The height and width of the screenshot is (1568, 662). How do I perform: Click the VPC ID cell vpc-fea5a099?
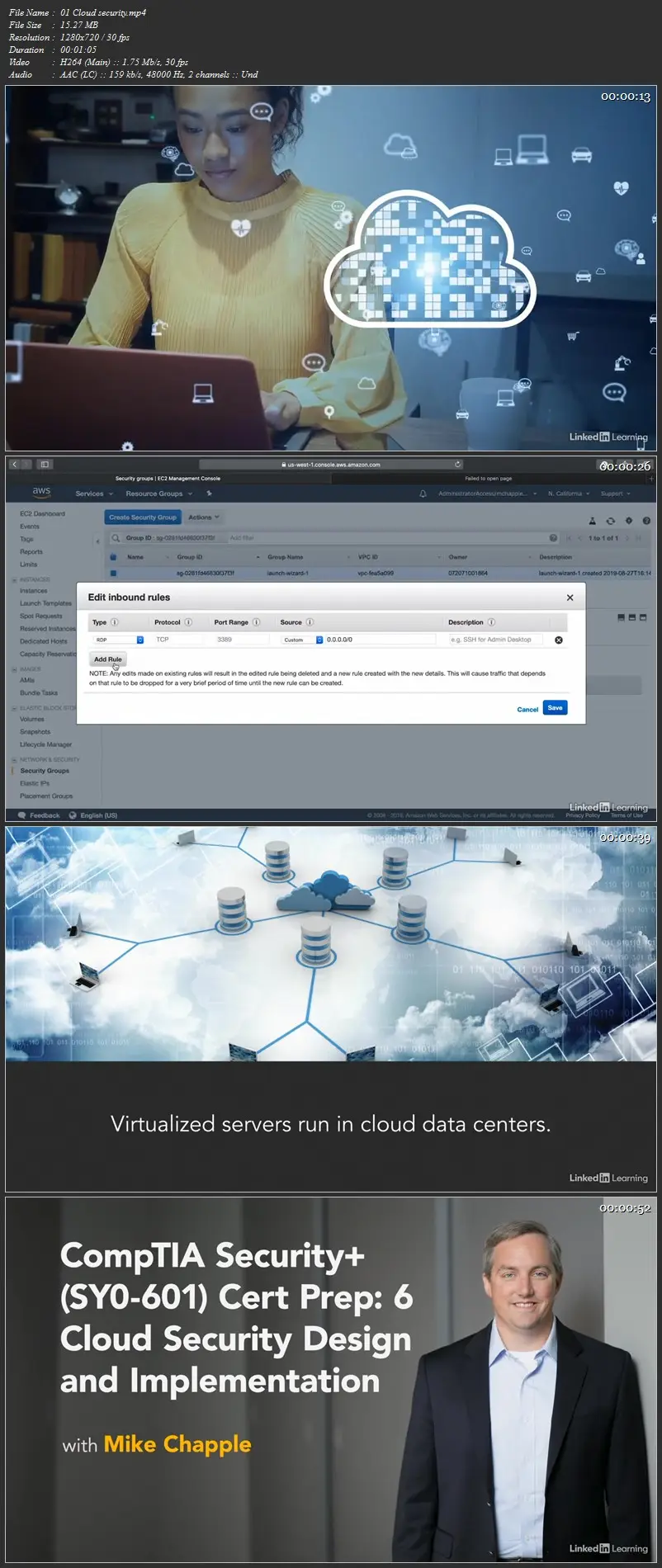pos(376,573)
